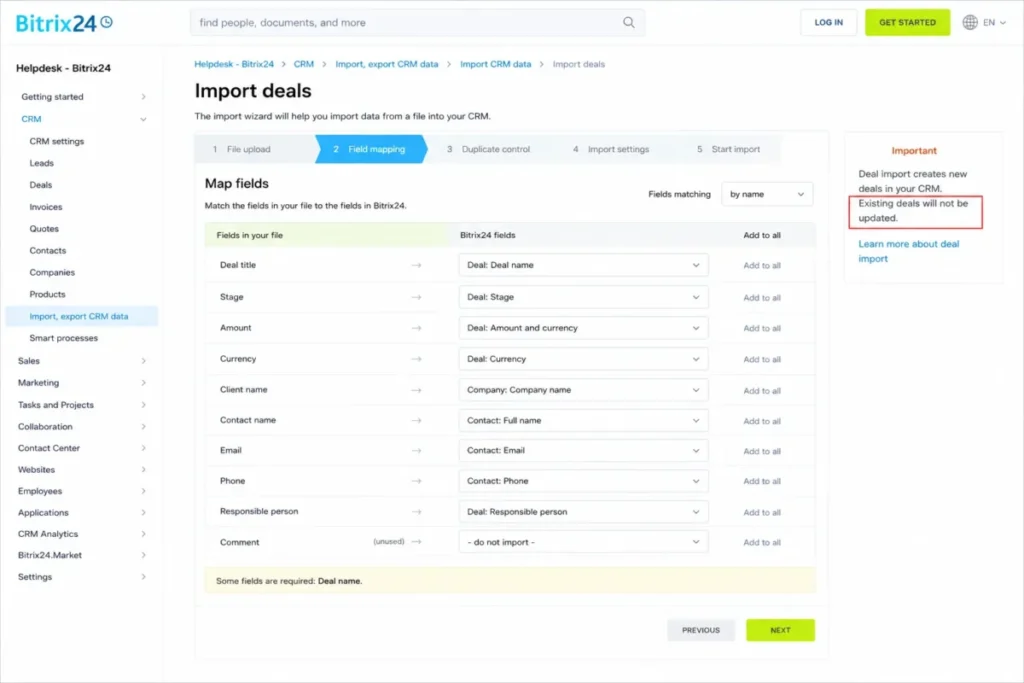Click Helpdesk - Bitrix24 breadcrumb link

234,64
